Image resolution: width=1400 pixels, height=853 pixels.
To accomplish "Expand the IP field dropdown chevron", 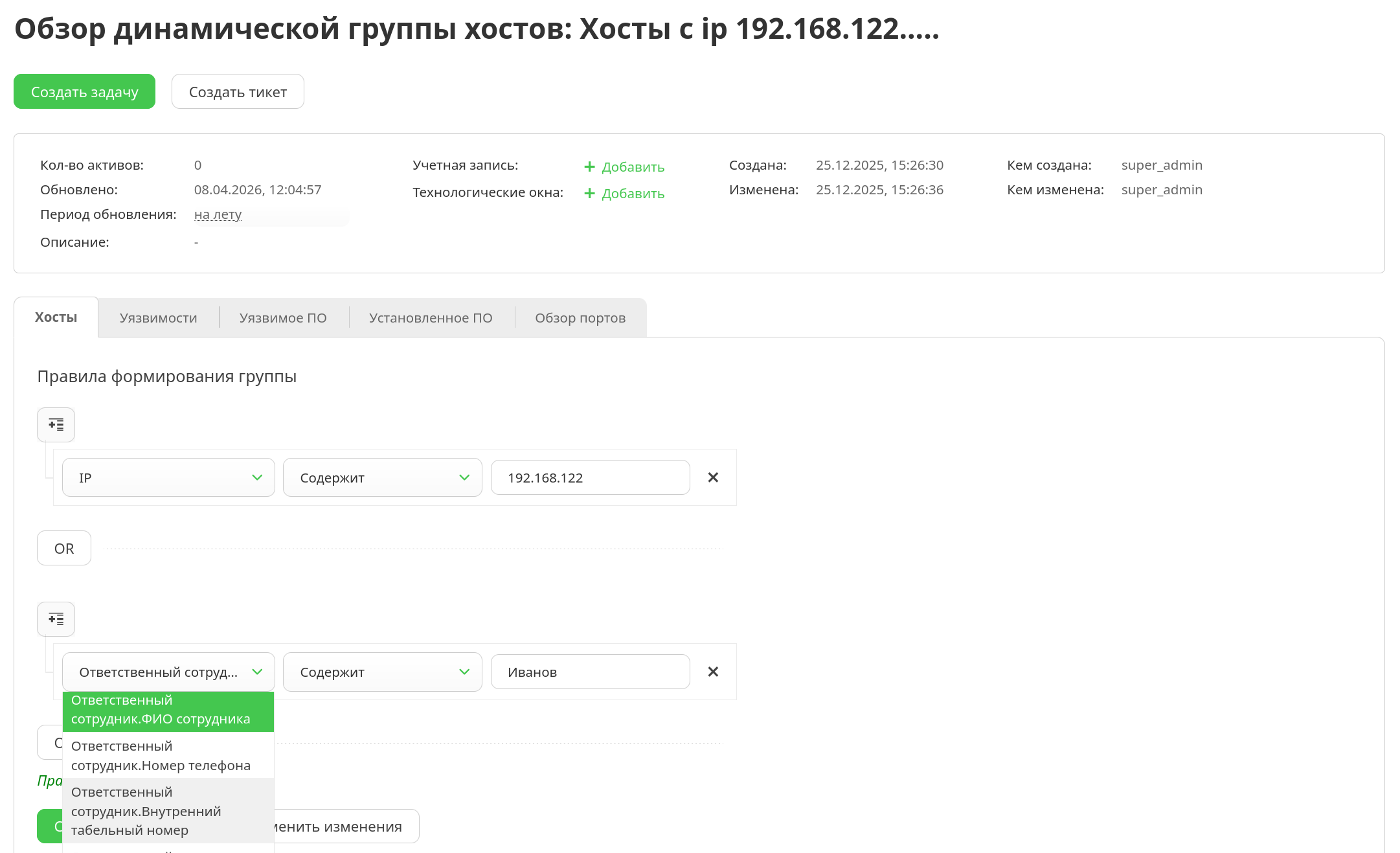I will [257, 477].
